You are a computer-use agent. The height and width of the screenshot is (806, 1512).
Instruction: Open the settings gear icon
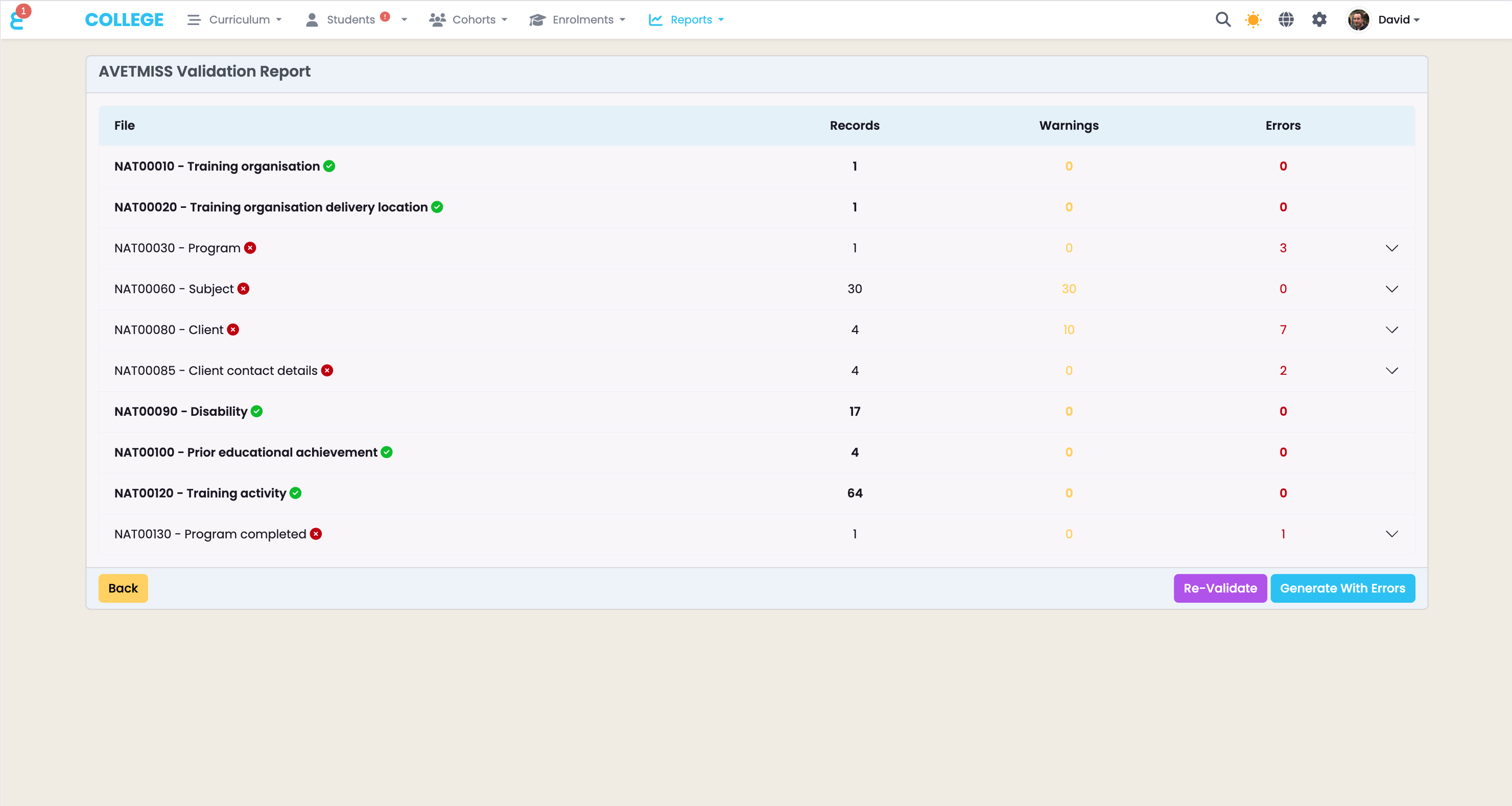[x=1319, y=19]
